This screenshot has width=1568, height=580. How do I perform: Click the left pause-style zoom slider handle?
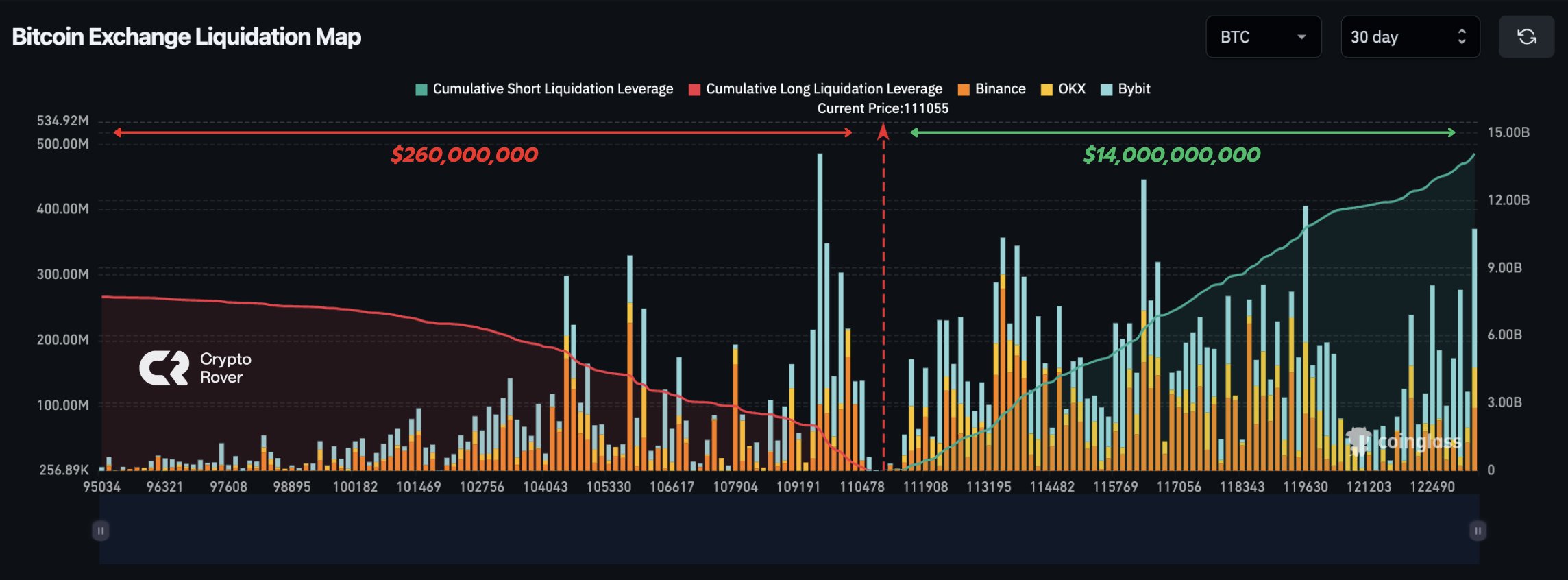[x=101, y=531]
